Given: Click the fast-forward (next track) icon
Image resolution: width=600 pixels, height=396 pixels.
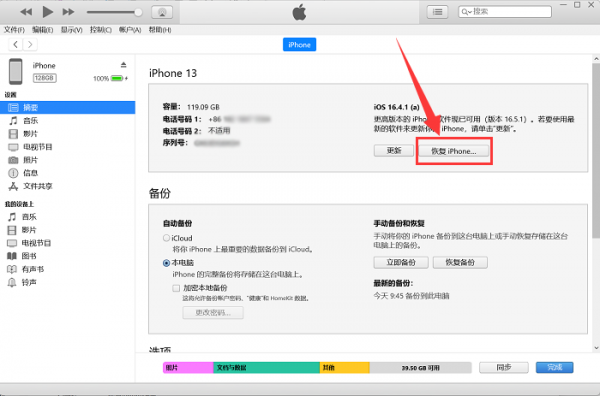Looking at the screenshot, I should click(68, 12).
